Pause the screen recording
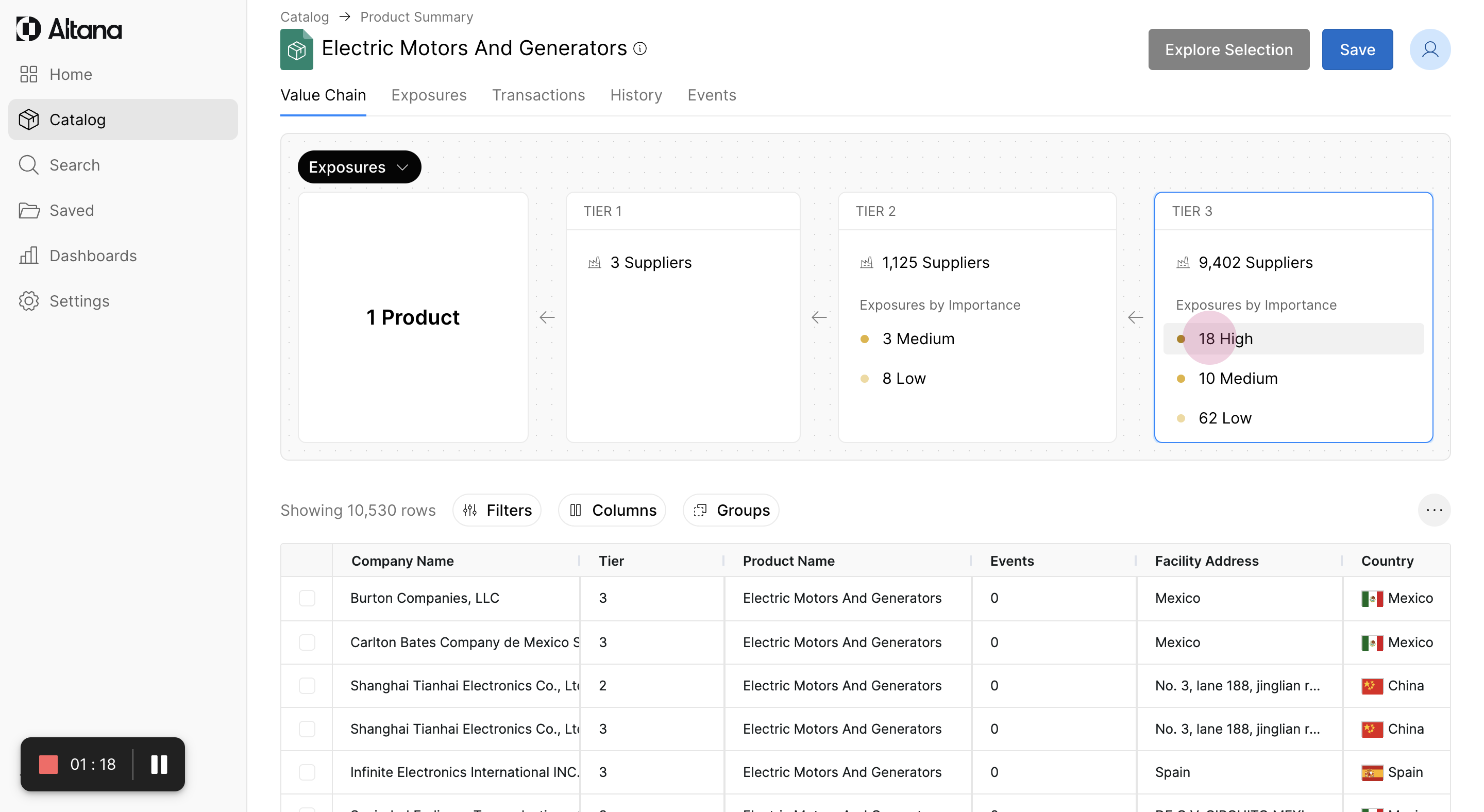The width and height of the screenshot is (1484, 812). [x=159, y=764]
